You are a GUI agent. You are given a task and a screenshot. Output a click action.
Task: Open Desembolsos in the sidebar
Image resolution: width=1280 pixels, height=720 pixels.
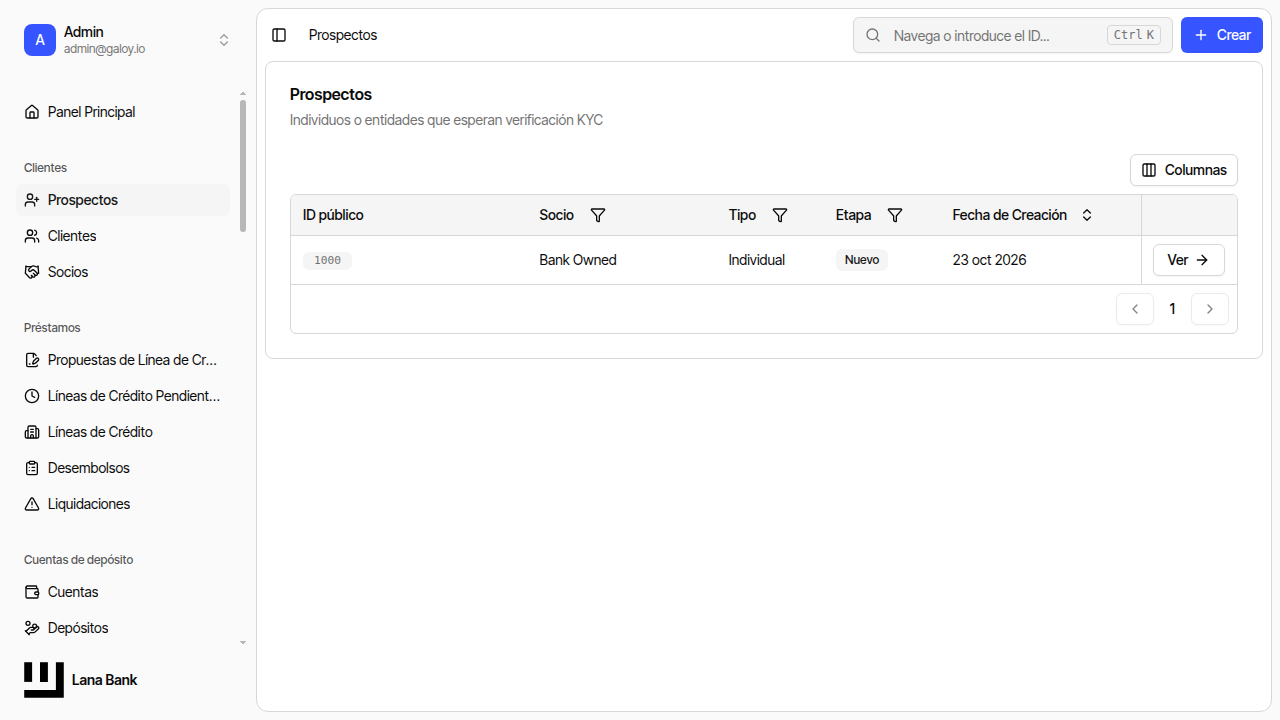tap(124, 468)
